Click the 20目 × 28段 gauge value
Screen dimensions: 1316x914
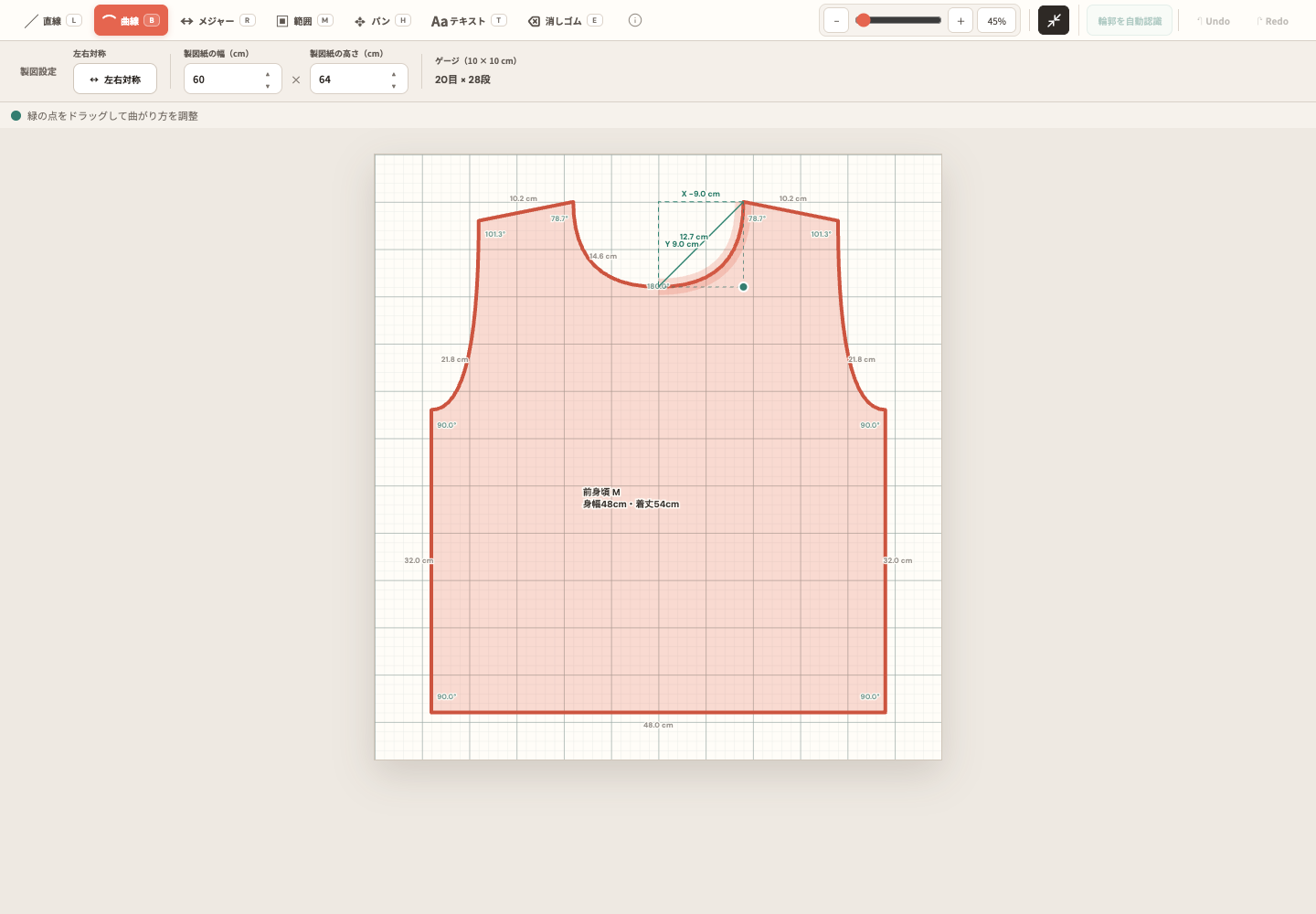click(x=462, y=80)
